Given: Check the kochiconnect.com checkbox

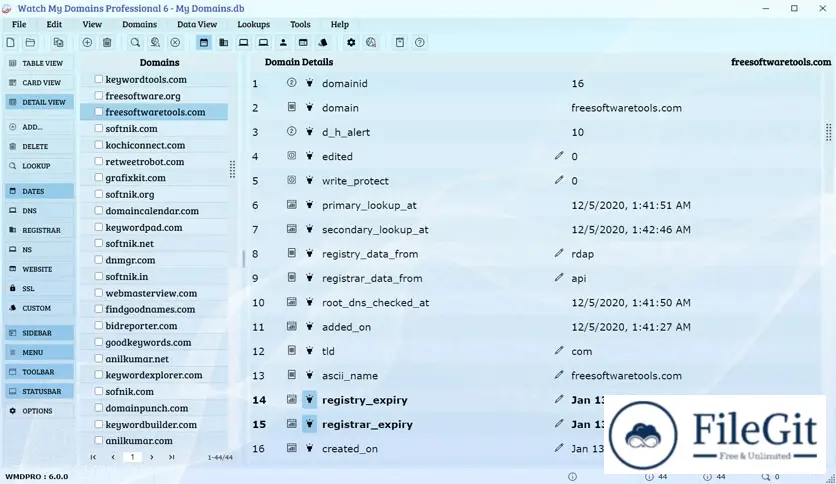Looking at the screenshot, I should [x=99, y=144].
